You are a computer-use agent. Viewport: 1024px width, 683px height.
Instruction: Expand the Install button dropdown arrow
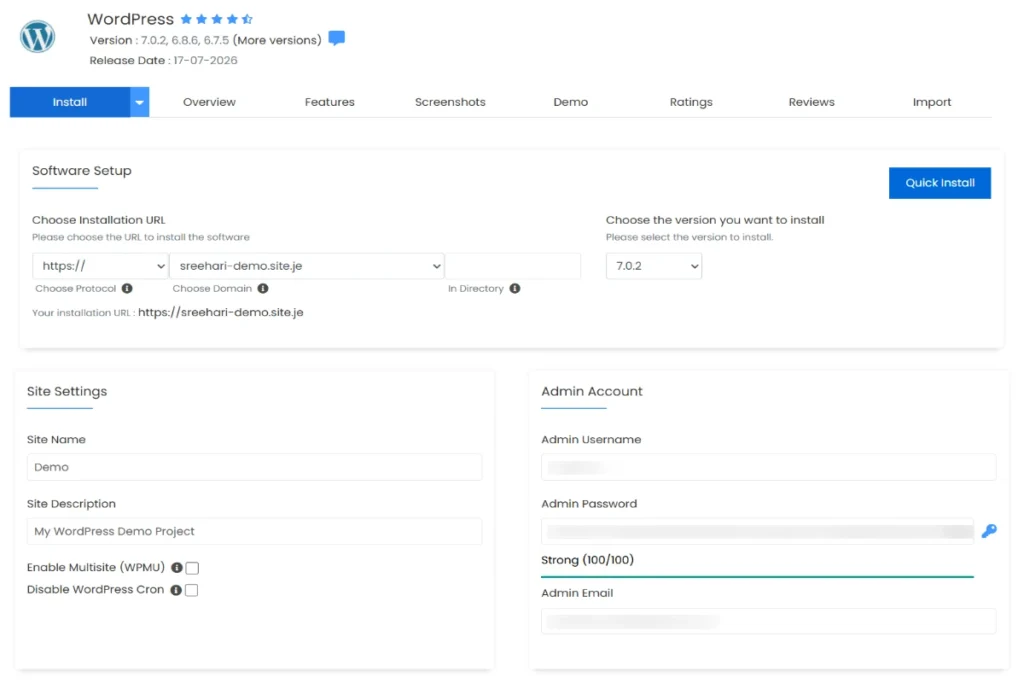click(139, 102)
